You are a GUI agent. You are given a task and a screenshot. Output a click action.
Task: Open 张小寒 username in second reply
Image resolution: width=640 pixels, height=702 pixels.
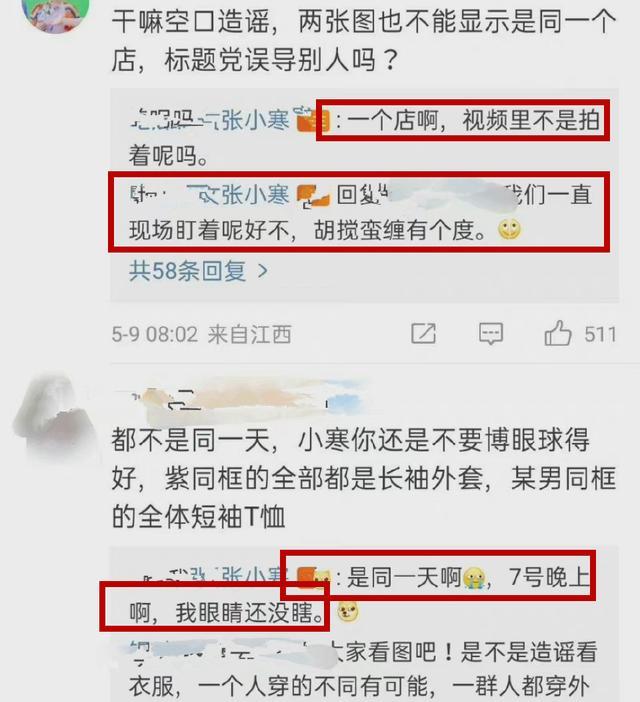click(256, 195)
